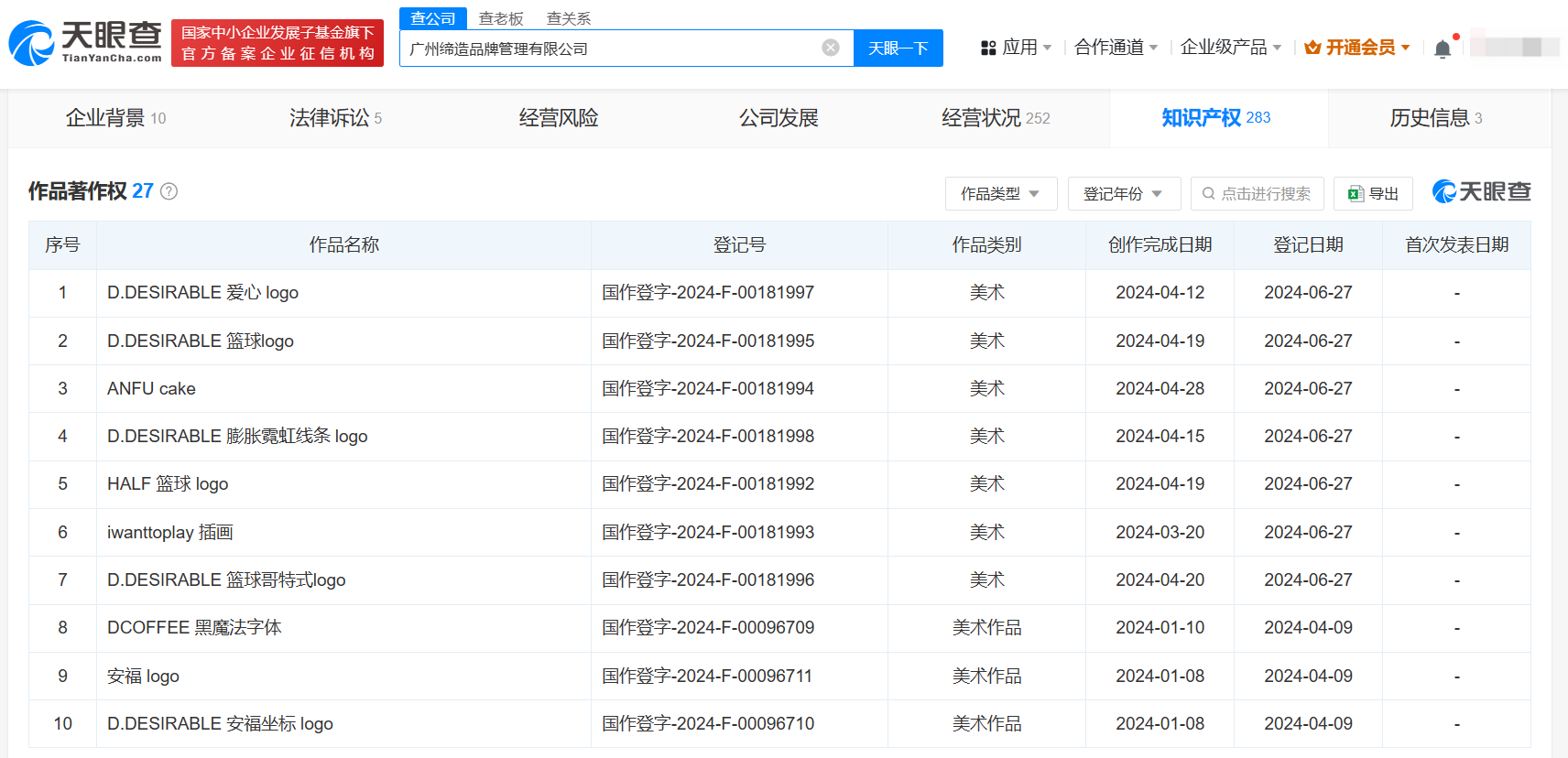Switch to the 查关系 search tab

coord(569,18)
